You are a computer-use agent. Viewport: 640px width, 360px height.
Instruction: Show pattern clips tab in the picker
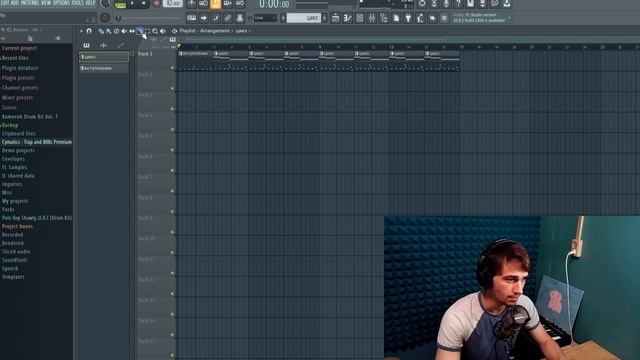tap(86, 45)
